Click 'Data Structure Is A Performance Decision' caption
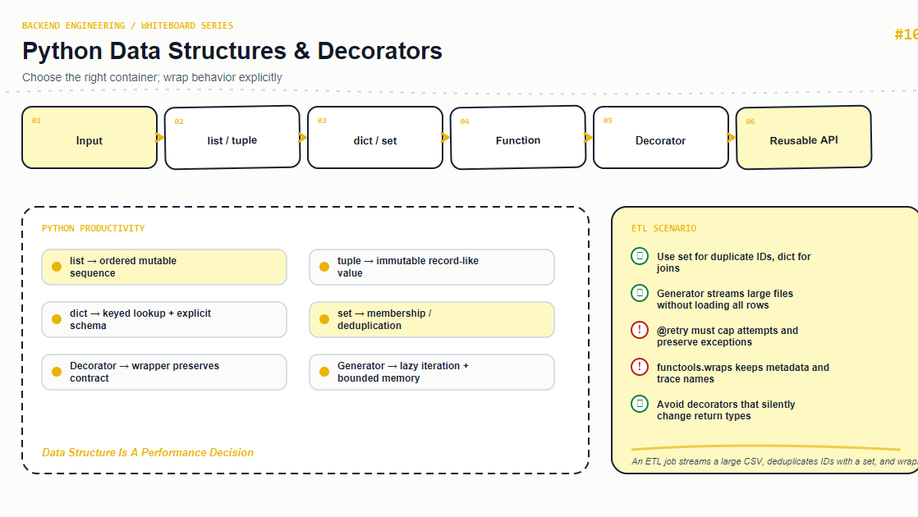The image size is (918, 517). (148, 453)
